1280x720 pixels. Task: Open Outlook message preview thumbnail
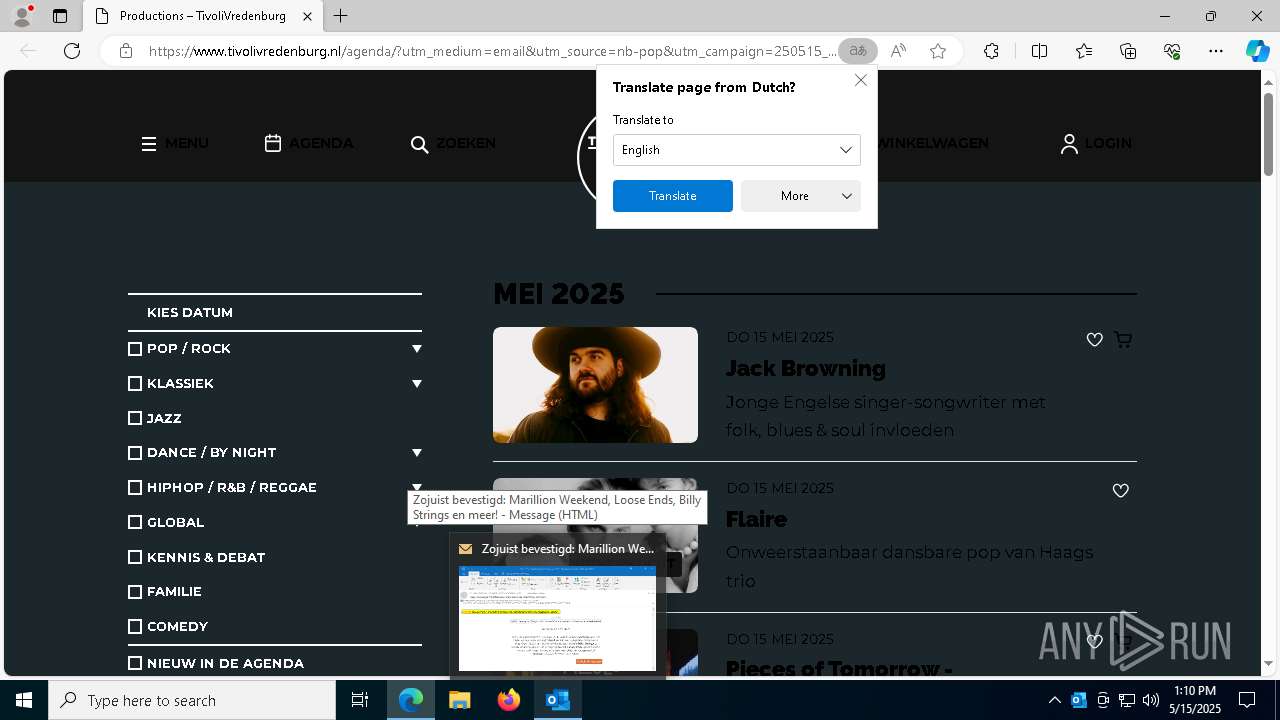coord(557,618)
